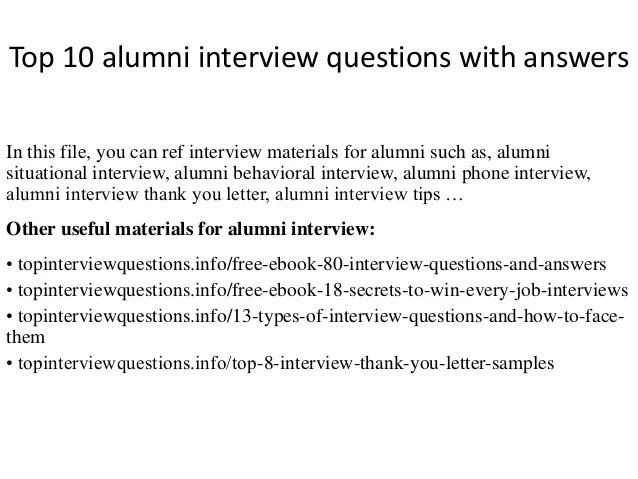Click the bullet before the top-8 thank-you link
This screenshot has width=638, height=479.
[9, 361]
